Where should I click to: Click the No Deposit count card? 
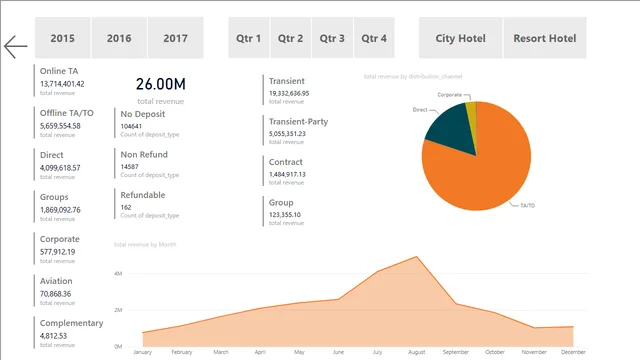(x=148, y=123)
